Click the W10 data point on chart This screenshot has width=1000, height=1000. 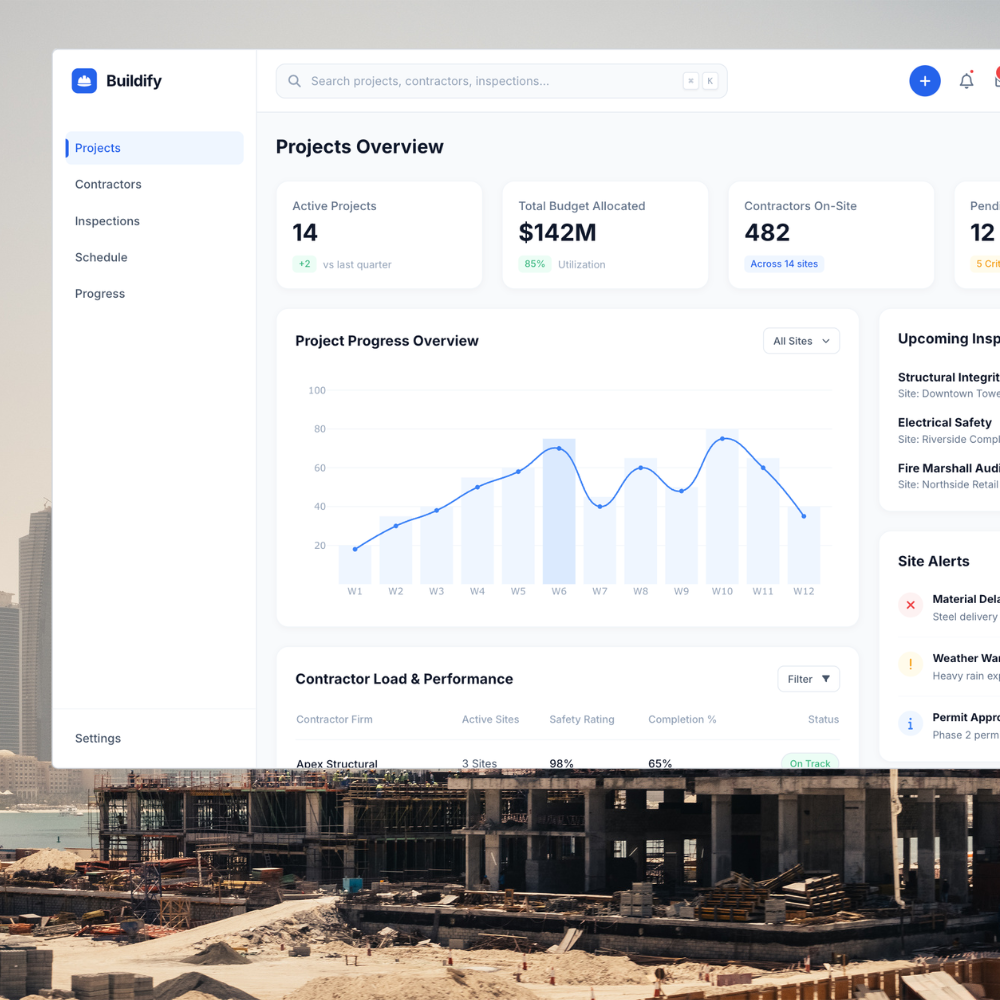click(x=722, y=439)
